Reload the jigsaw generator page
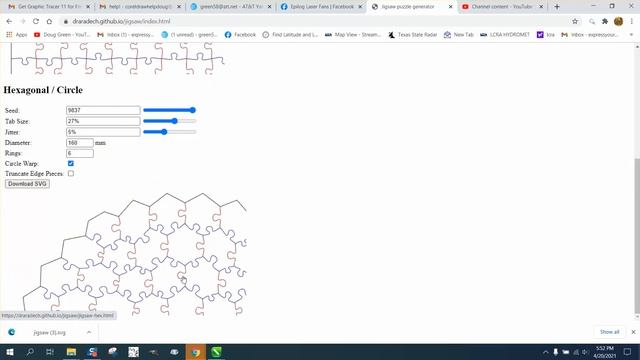This screenshot has width=640, height=360. tap(36, 21)
